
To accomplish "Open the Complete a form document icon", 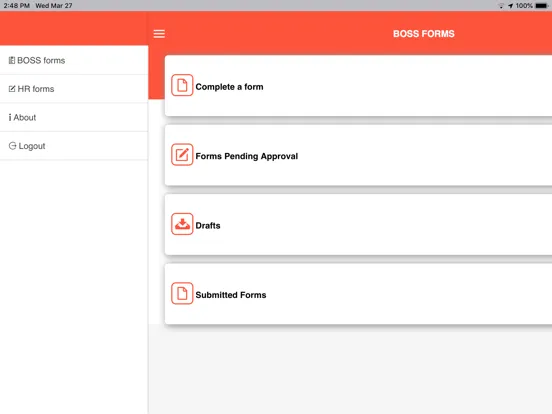I will click(182, 85).
